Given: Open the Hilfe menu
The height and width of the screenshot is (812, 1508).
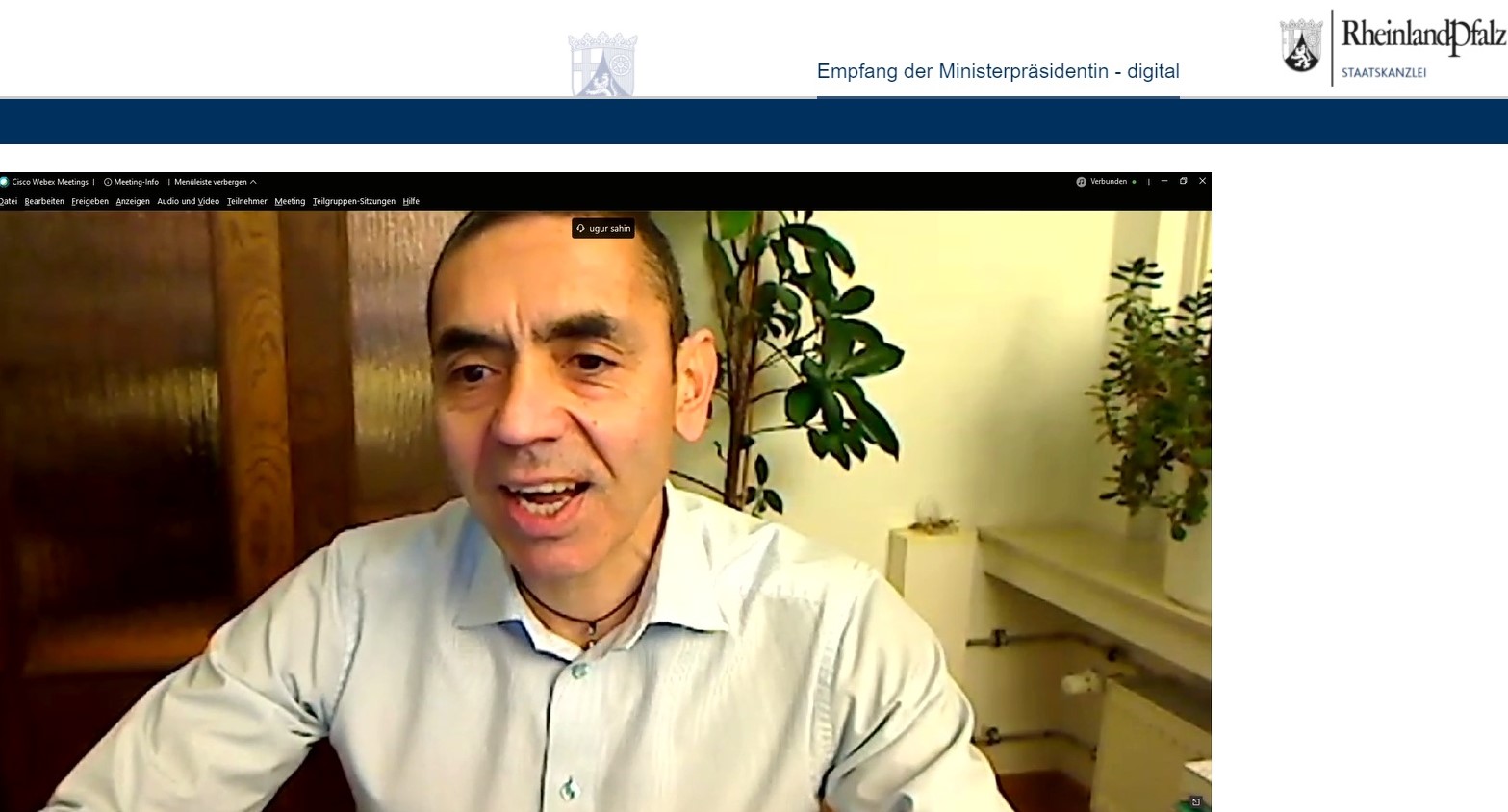Looking at the screenshot, I should coord(411,202).
